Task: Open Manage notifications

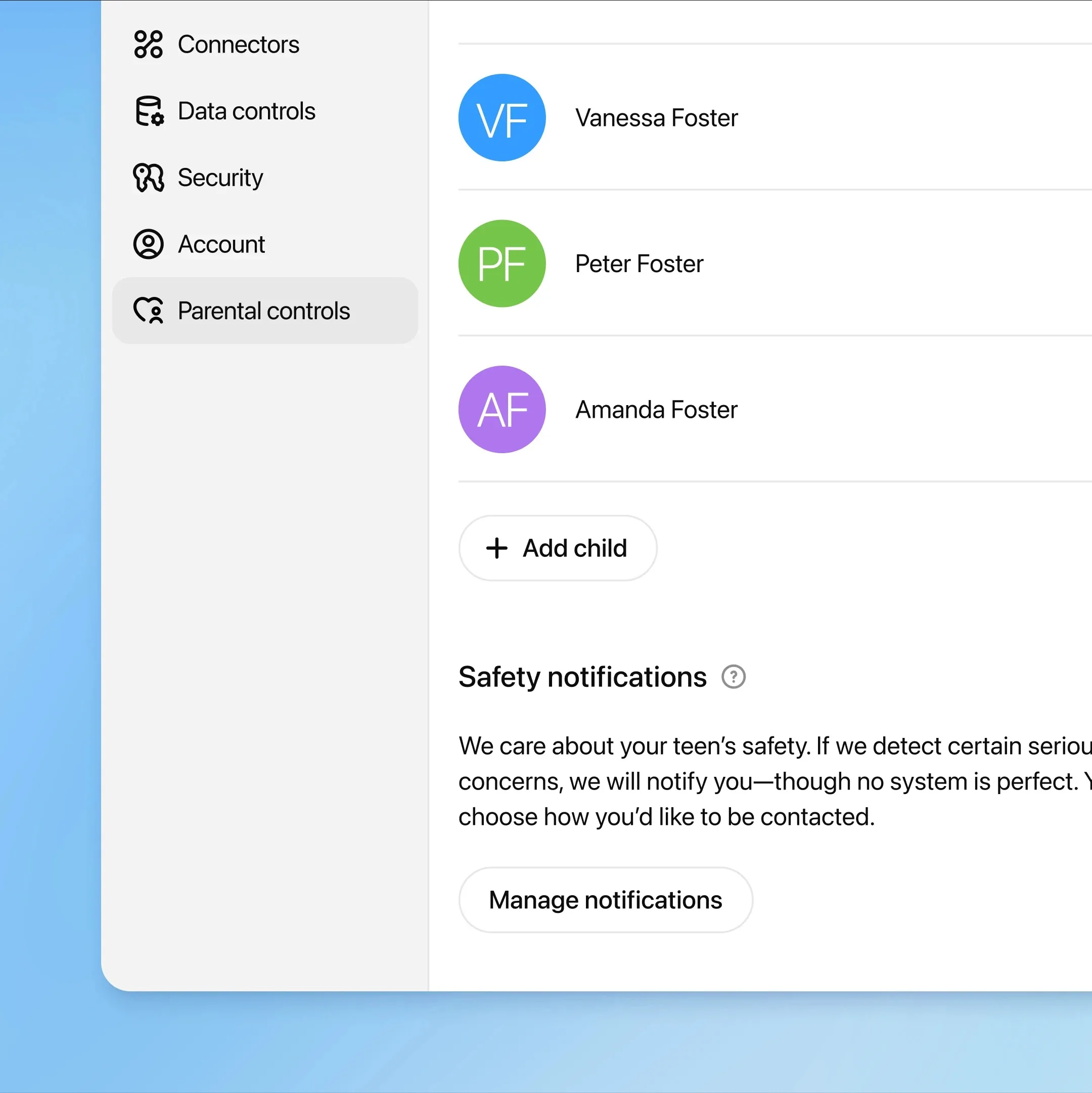Action: (605, 899)
